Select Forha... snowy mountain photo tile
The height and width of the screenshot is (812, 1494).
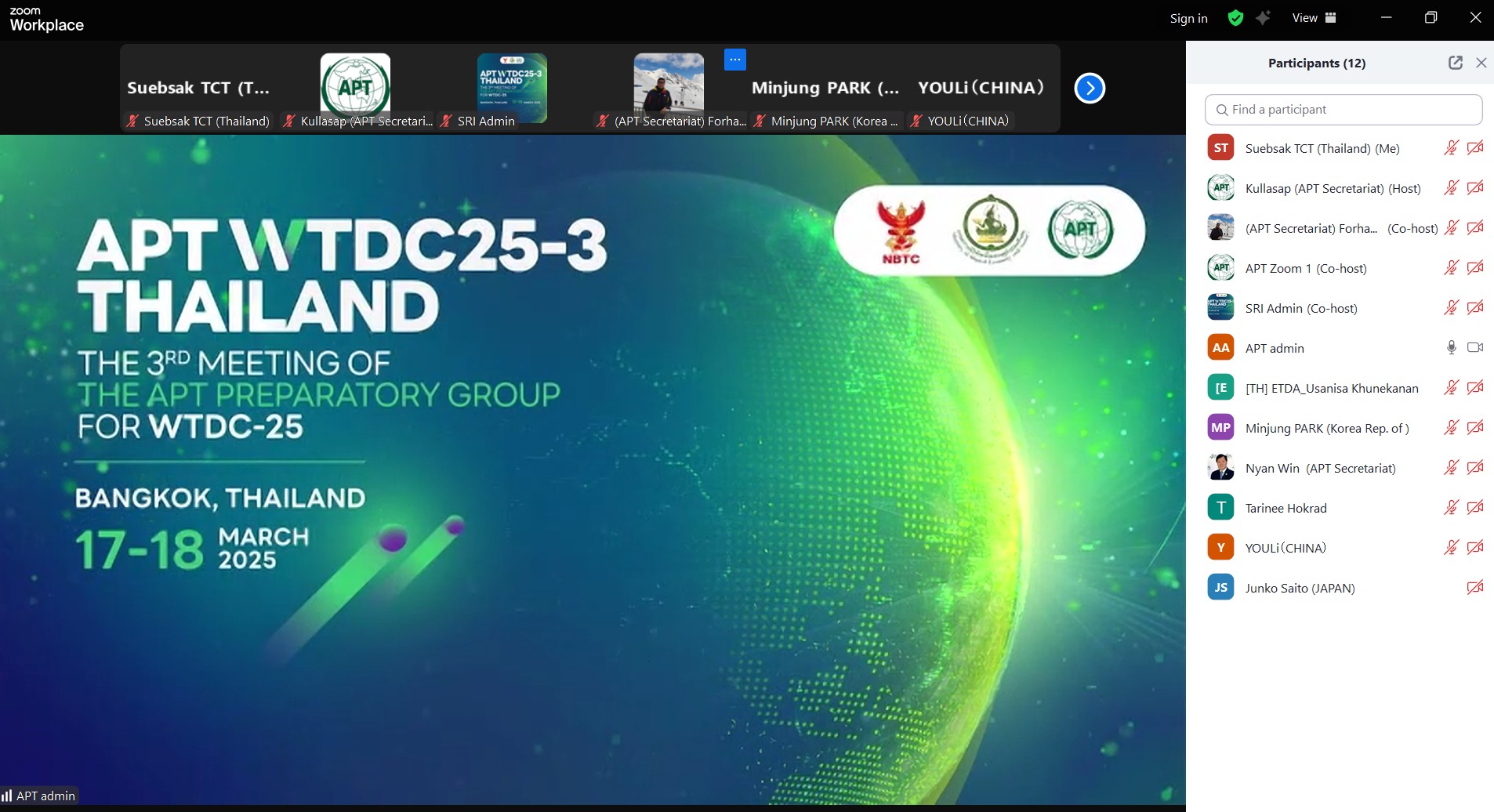[669, 88]
